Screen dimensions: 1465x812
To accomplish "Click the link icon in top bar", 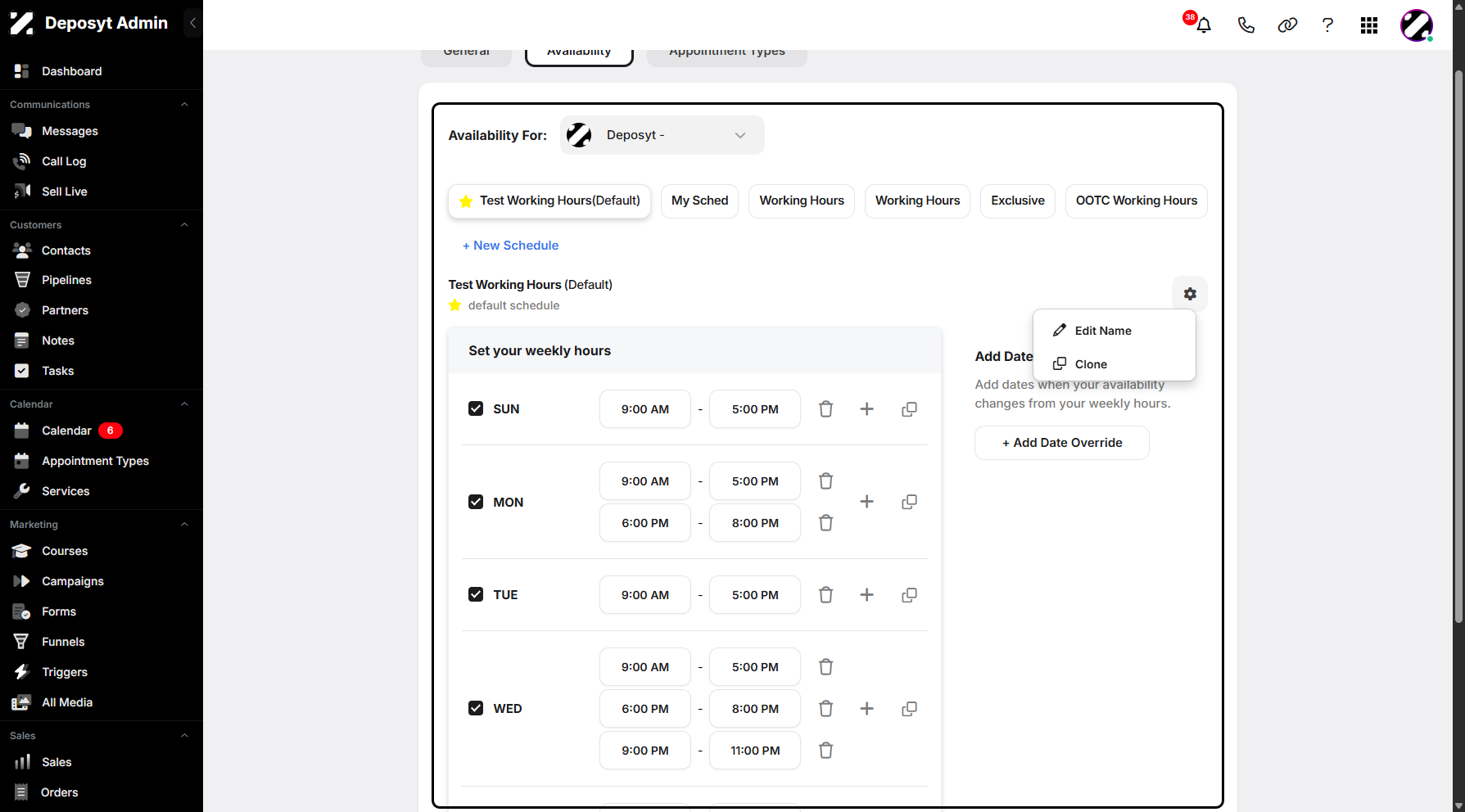I will pos(1287,25).
